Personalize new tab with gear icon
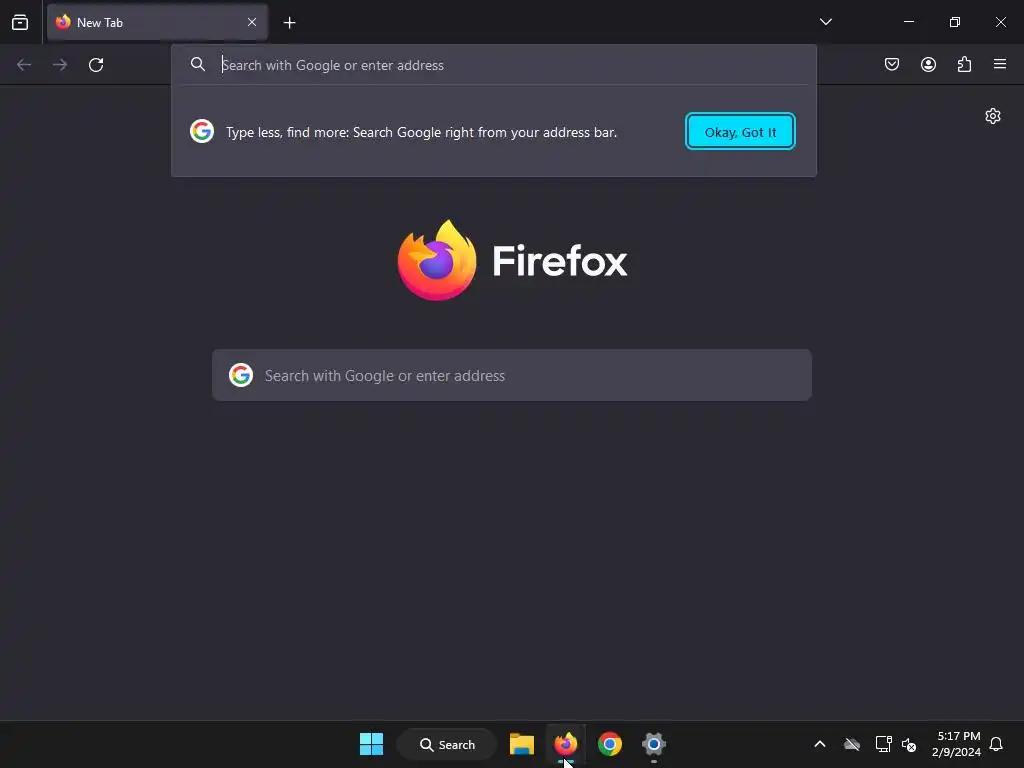 coord(993,116)
